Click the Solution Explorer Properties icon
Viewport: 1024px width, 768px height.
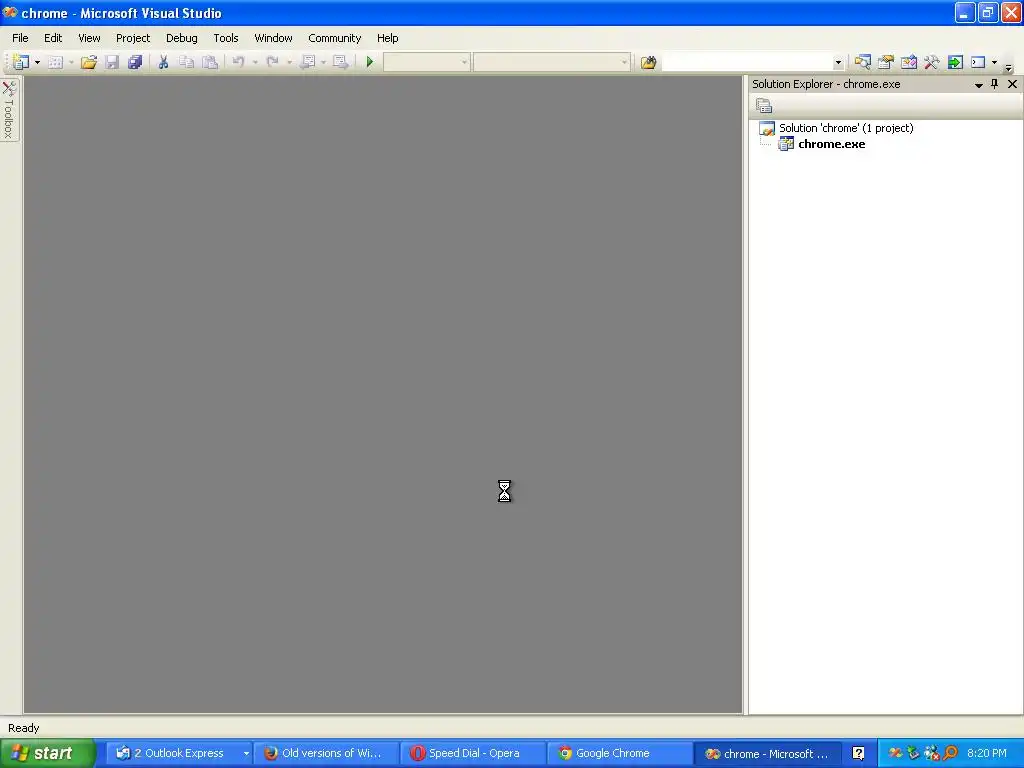point(764,105)
